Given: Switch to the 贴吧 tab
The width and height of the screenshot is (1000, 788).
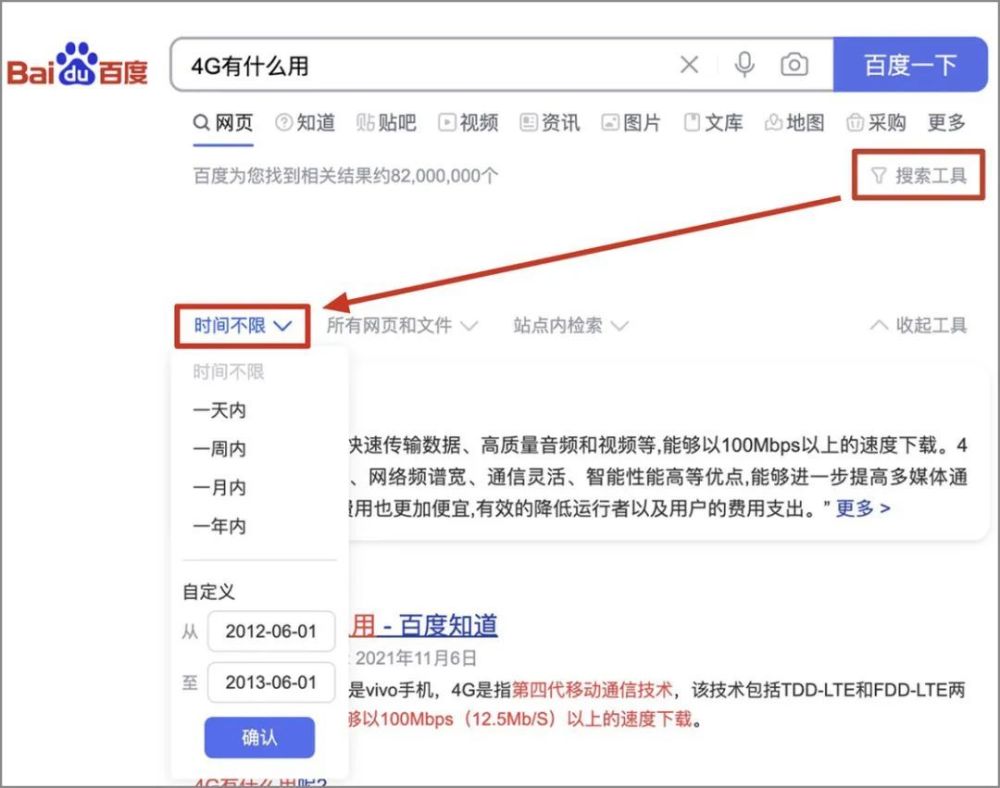Looking at the screenshot, I should click(386, 122).
